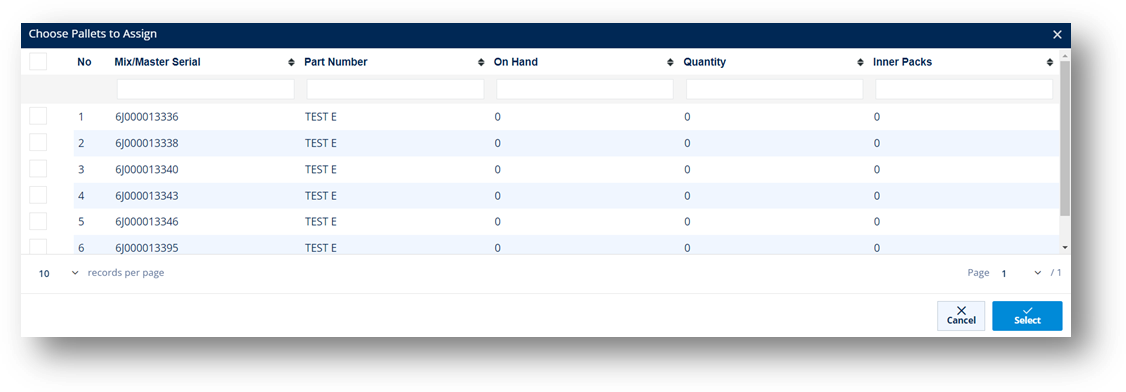Select checkbox for row 3 pallet 6J000013340
This screenshot has height=392, width=1126.
coord(38,169)
